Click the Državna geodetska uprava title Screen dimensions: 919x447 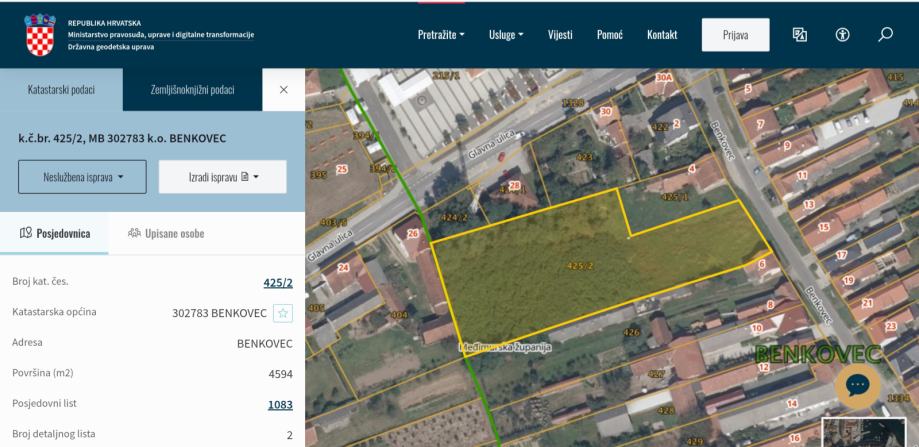111,47
